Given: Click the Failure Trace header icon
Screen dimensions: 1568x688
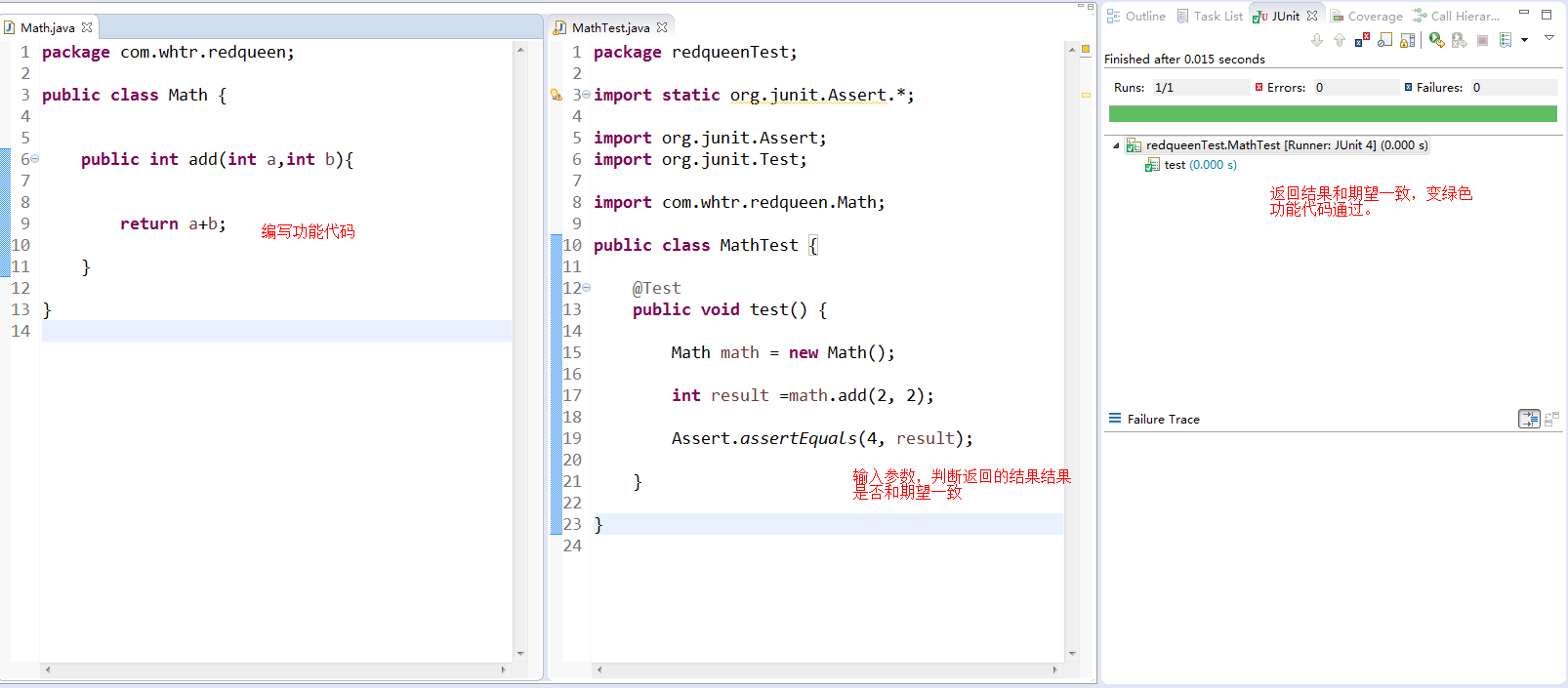Looking at the screenshot, I should [x=1115, y=419].
